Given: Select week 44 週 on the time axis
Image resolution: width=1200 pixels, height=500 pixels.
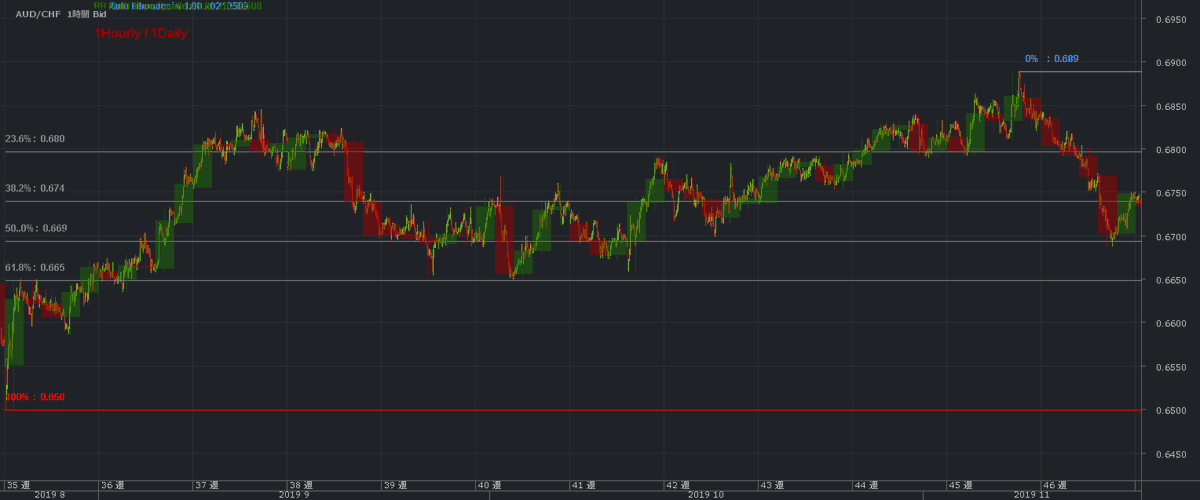Looking at the screenshot, I should click(x=865, y=485).
